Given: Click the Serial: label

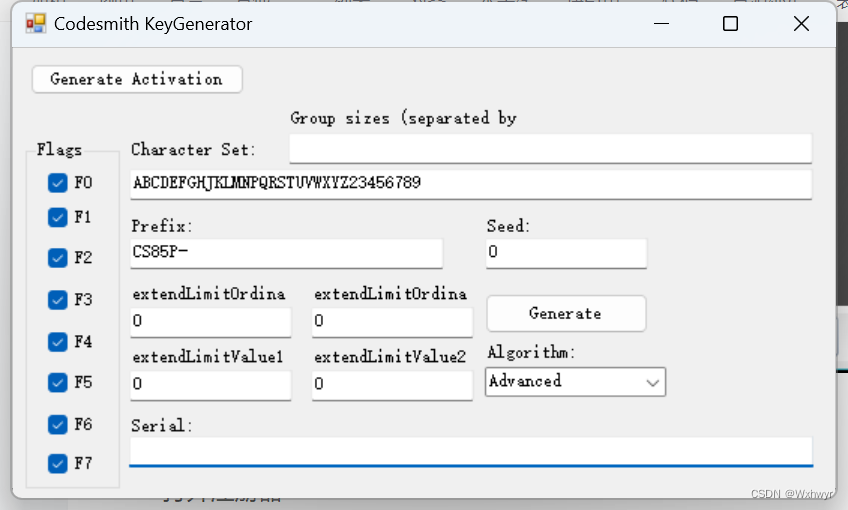Looking at the screenshot, I should [x=161, y=426].
